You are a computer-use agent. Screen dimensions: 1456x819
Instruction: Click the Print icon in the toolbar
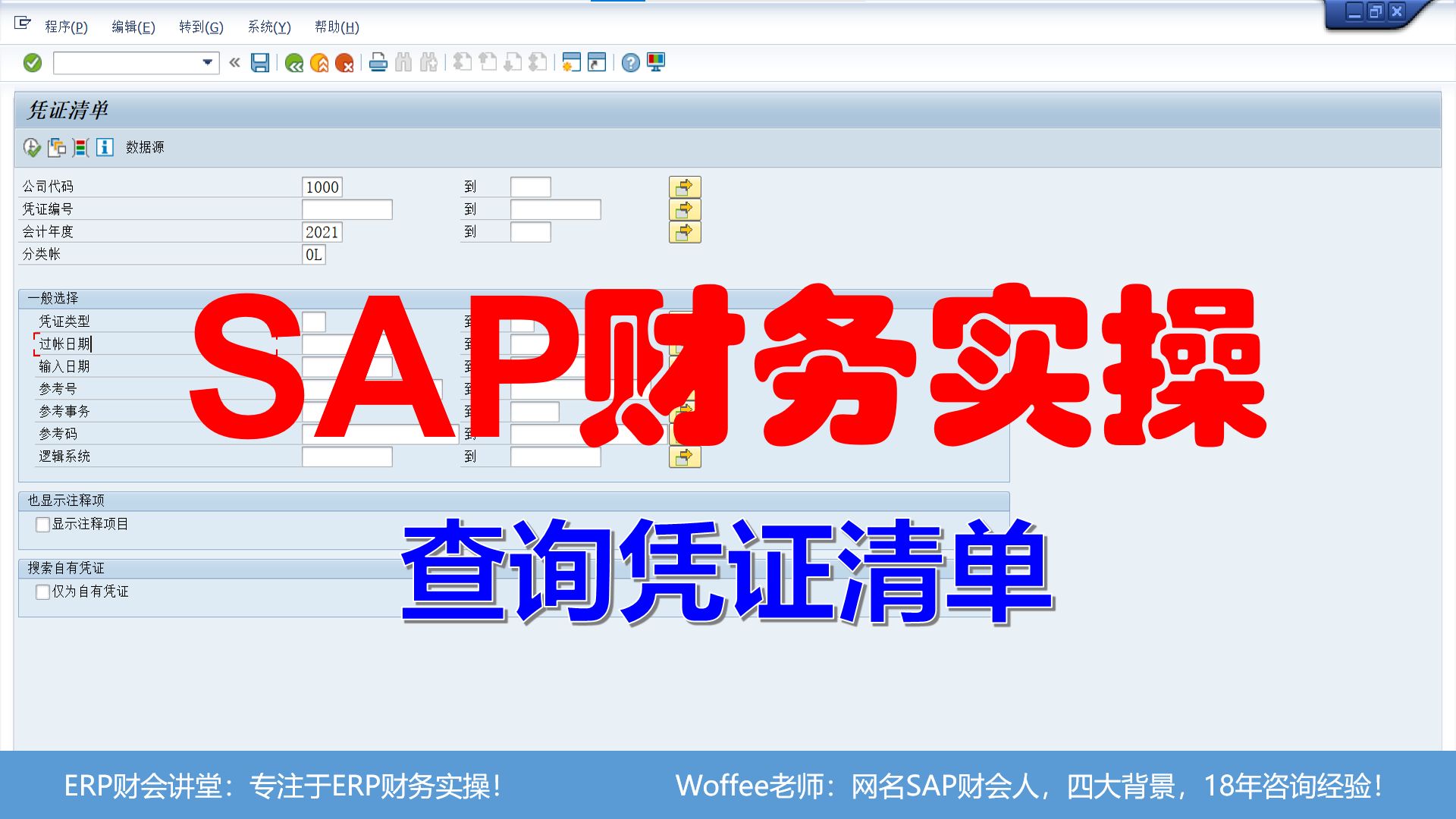tap(378, 63)
